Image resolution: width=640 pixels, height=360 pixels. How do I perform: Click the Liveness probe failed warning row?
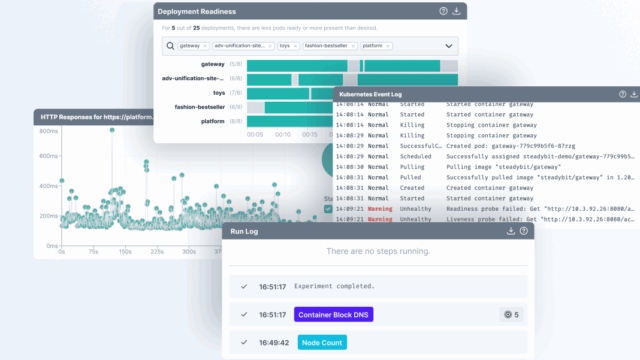point(485,219)
